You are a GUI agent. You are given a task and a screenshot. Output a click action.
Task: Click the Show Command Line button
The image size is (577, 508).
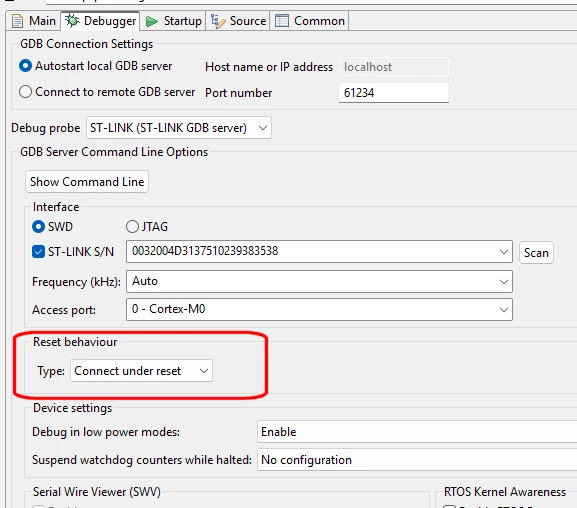pyautogui.click(x=87, y=181)
